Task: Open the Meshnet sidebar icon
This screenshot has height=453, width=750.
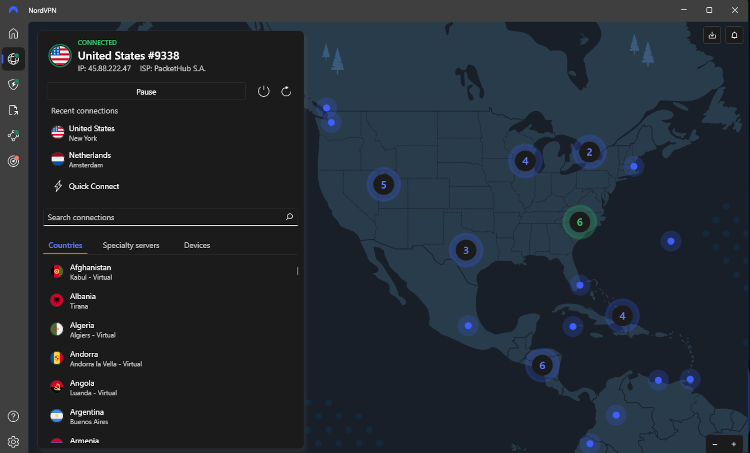Action: pos(13,135)
